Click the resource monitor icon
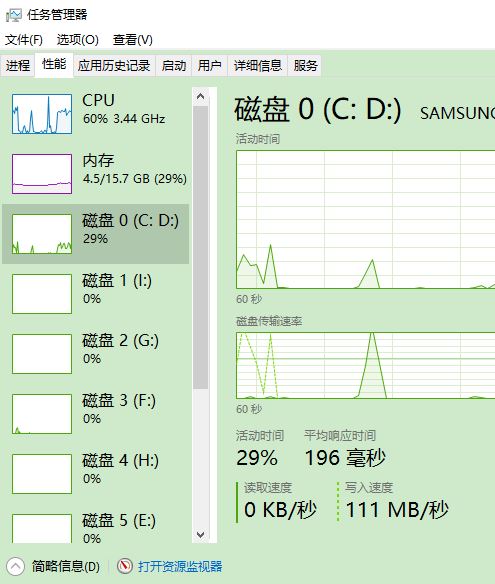The image size is (495, 584). point(125,566)
